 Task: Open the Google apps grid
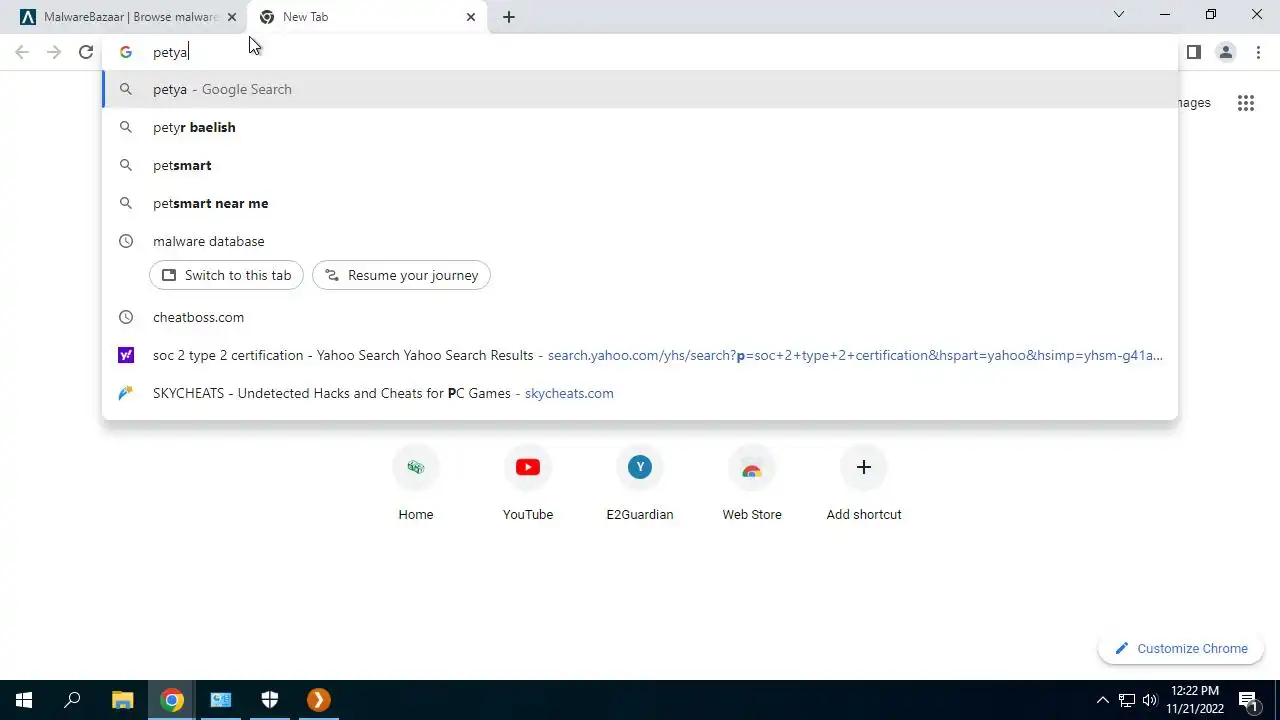pyautogui.click(x=1245, y=103)
